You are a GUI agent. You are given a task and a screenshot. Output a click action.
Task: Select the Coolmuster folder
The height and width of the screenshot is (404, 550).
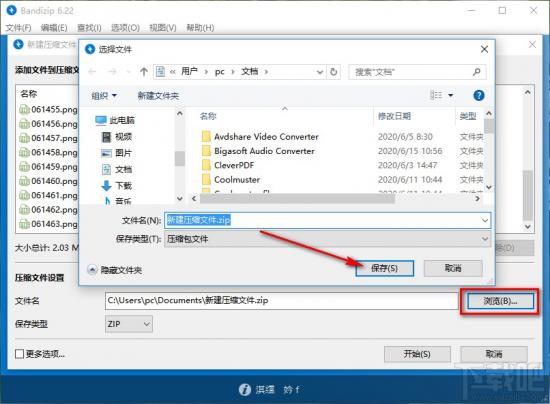[231, 180]
